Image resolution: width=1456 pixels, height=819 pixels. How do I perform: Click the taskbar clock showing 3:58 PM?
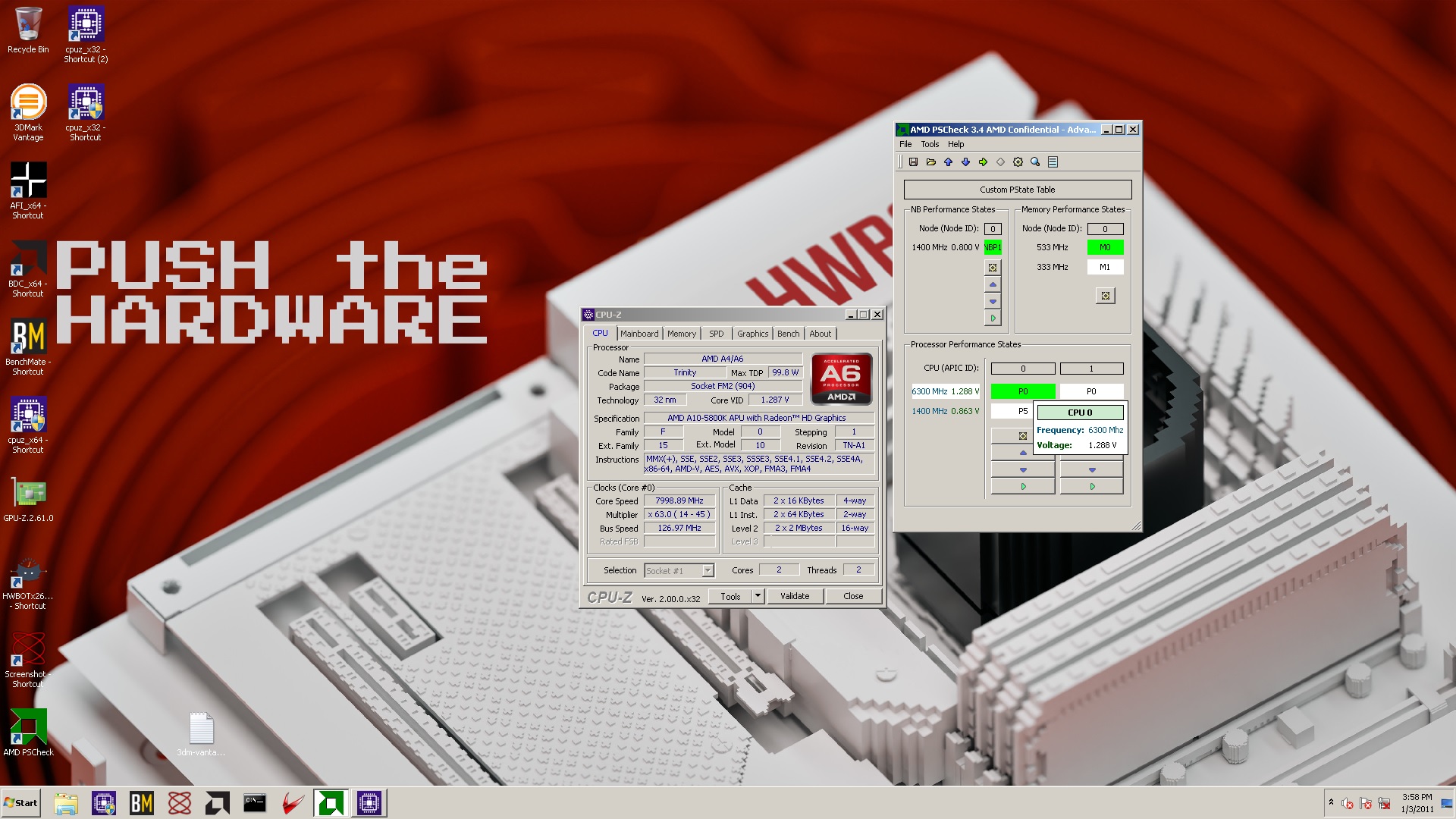coord(1417,803)
